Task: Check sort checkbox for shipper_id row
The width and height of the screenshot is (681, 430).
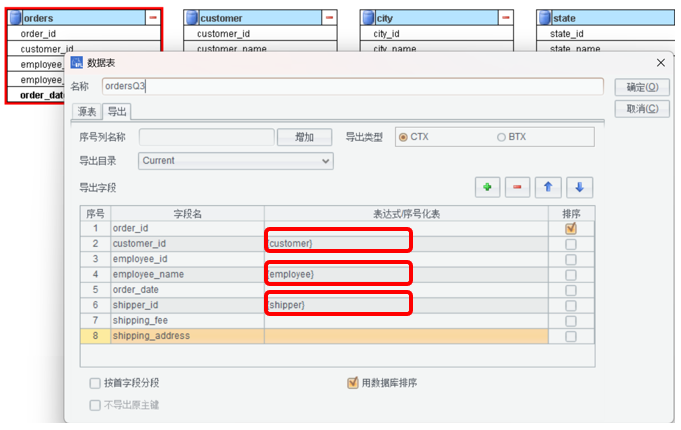Action: coord(571,306)
